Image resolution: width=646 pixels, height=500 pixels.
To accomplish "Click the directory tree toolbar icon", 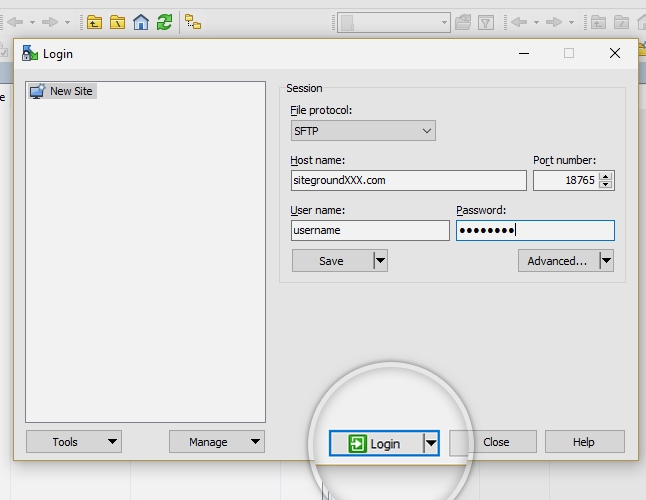I will 193,21.
